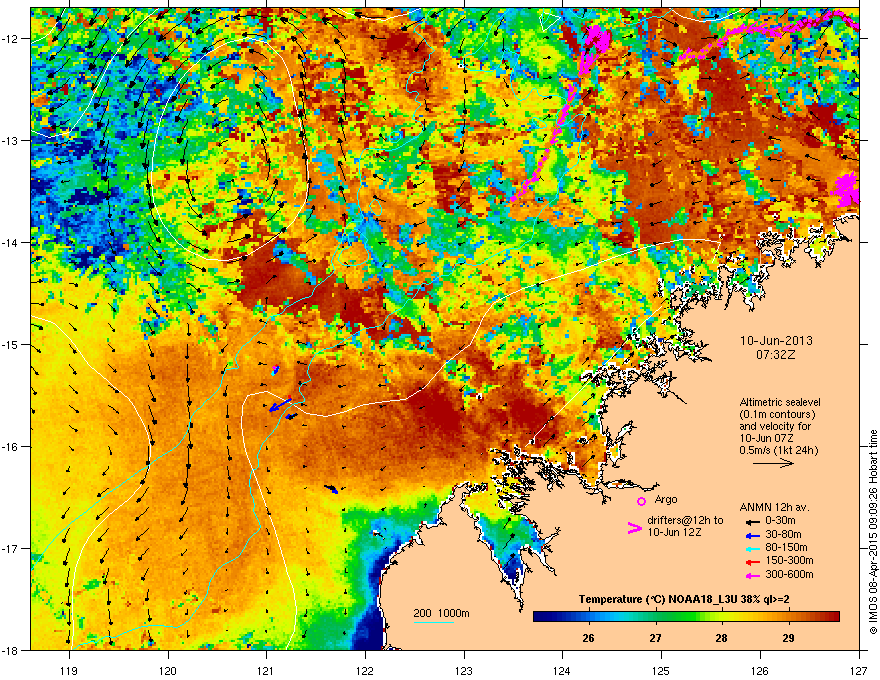
Task: Click the longitude axis label 125
Action: (x=661, y=670)
